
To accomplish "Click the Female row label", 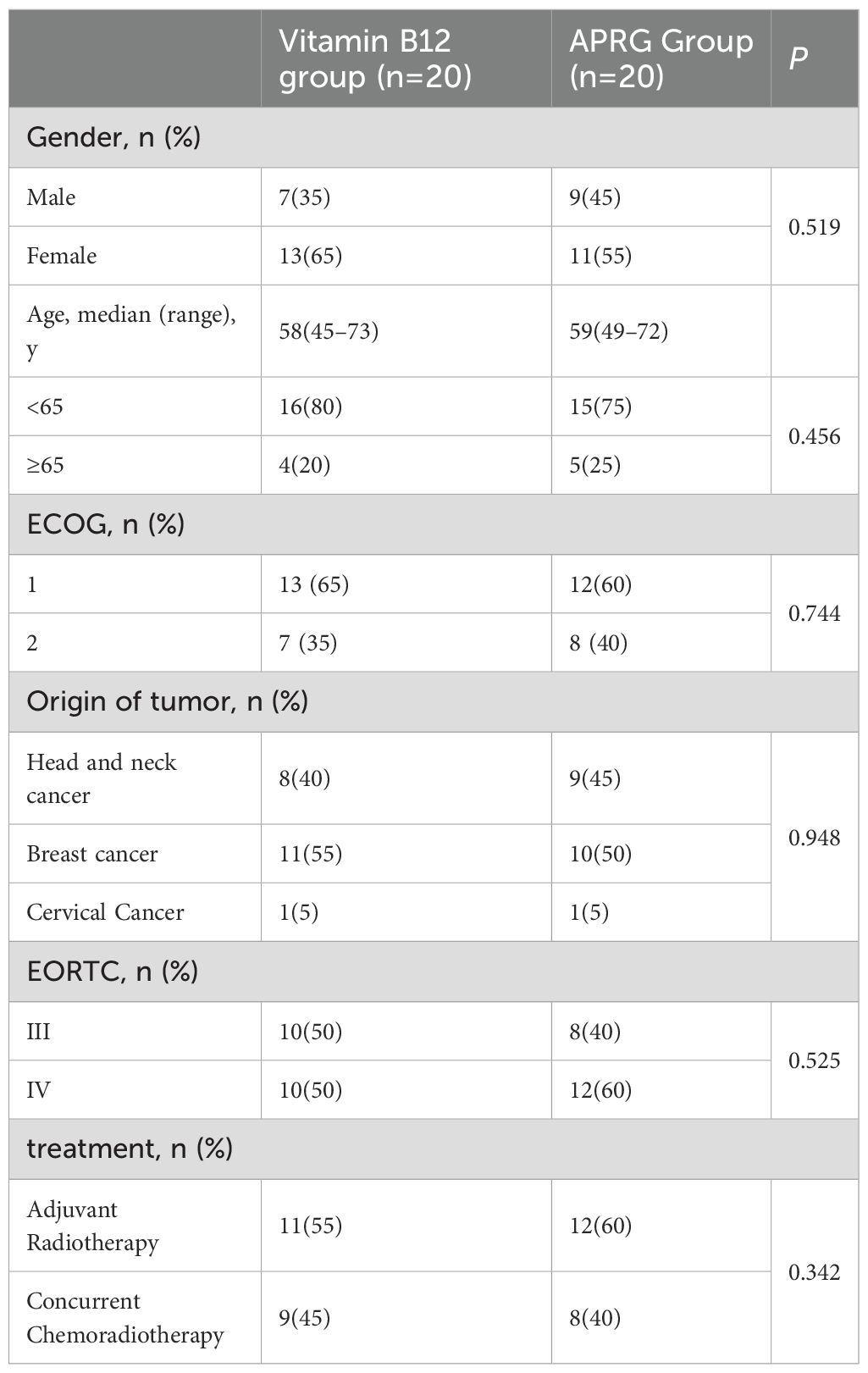I will 62,256.
